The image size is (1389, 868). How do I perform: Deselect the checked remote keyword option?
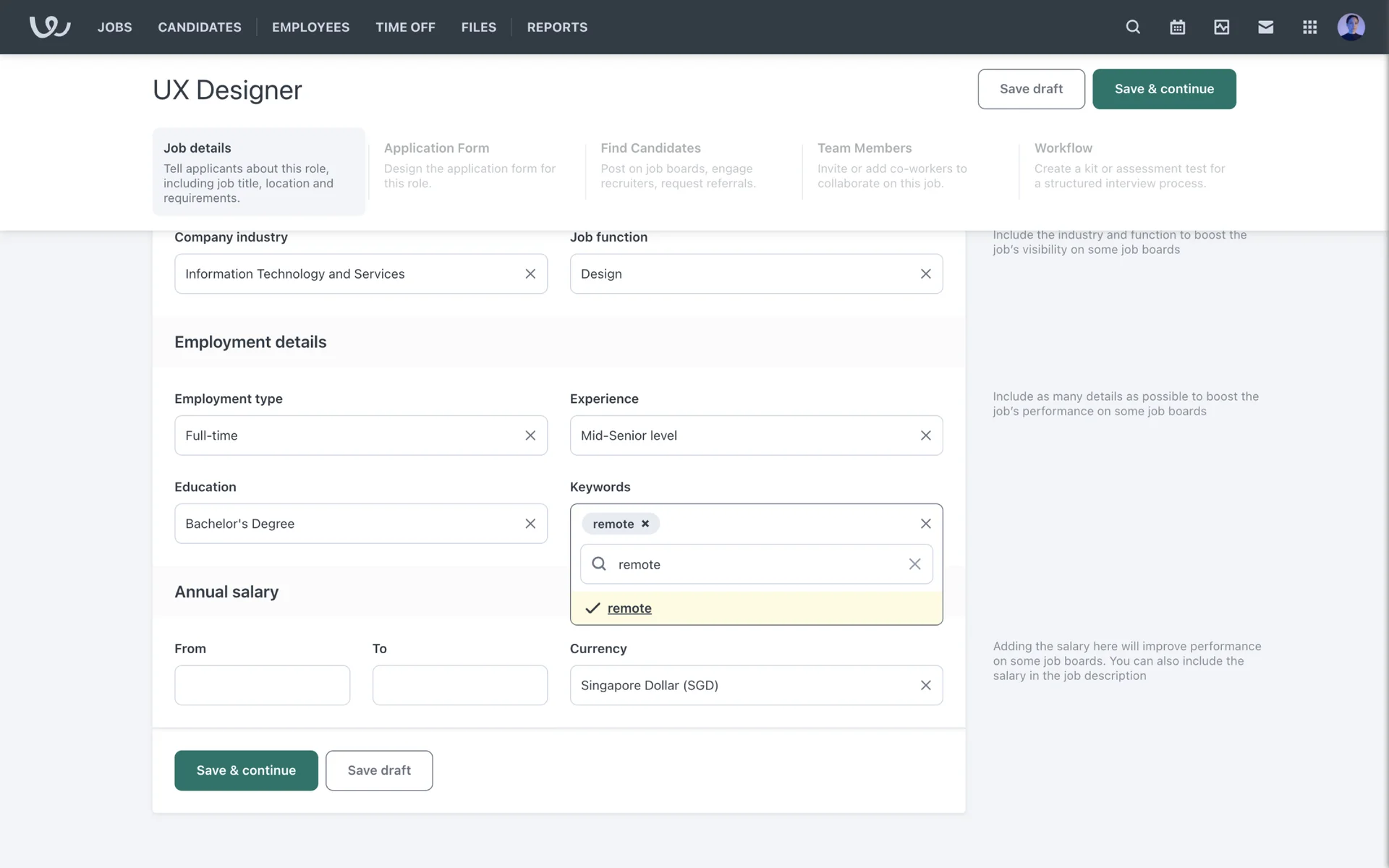click(629, 608)
